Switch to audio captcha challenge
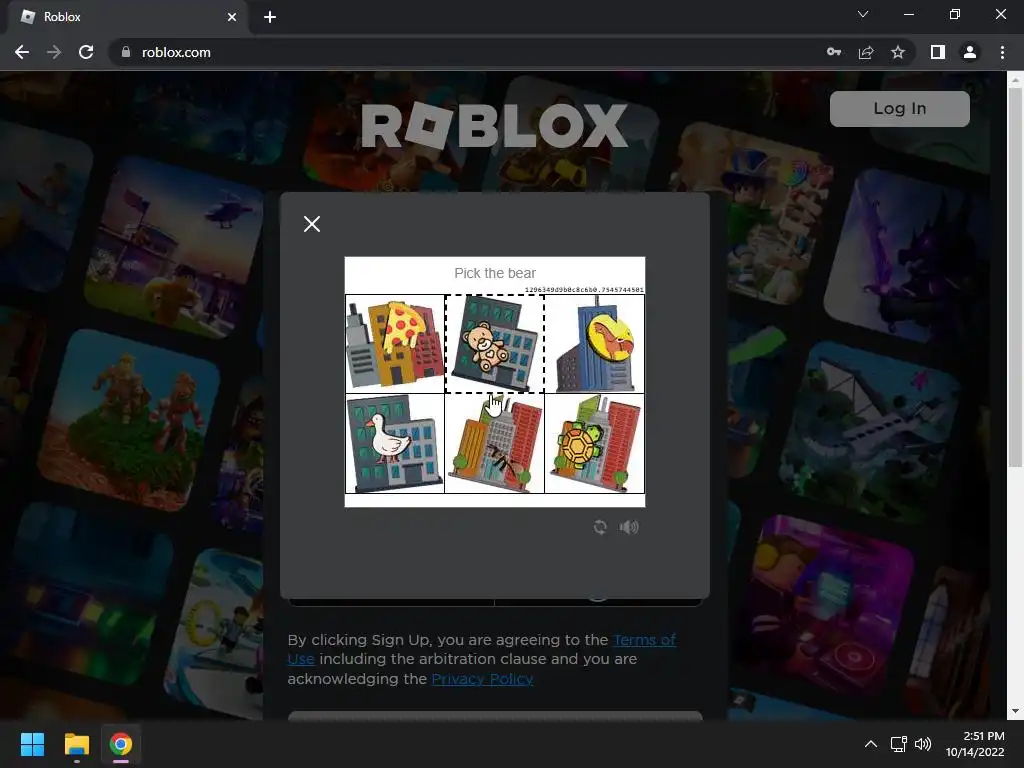Screen dimensions: 1024x768 coord(629,527)
